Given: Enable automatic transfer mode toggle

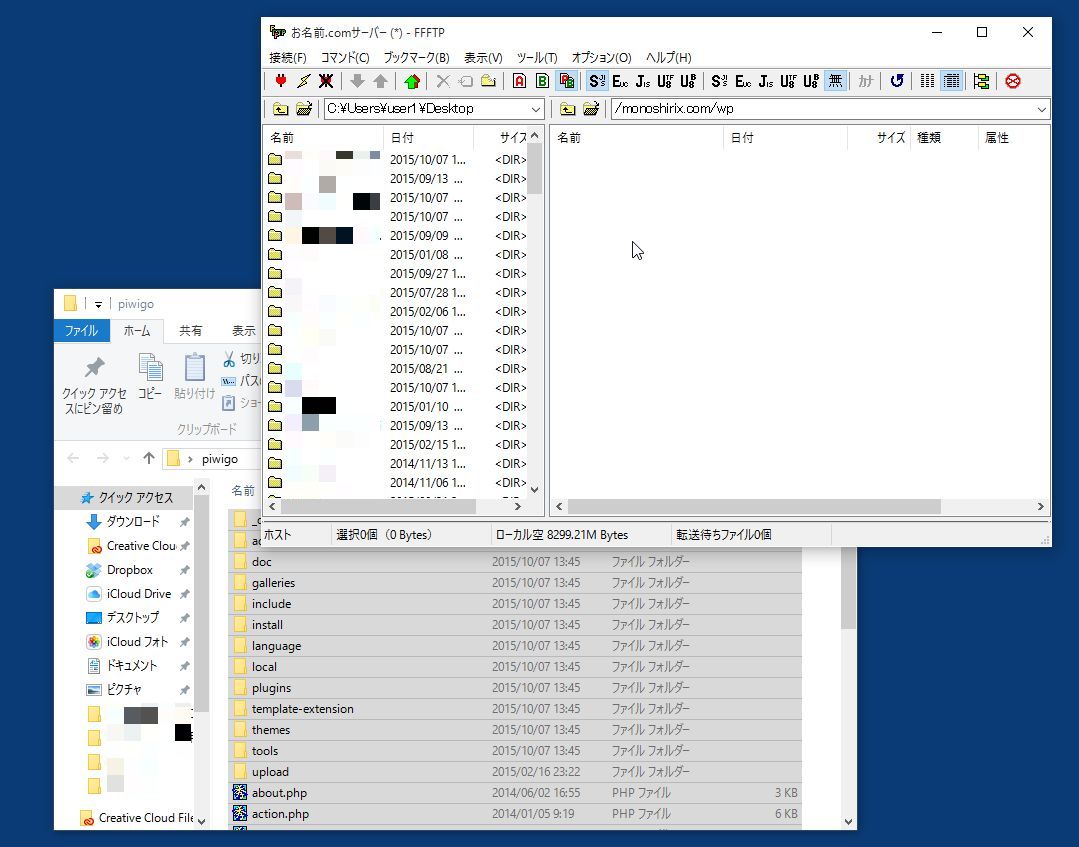Looking at the screenshot, I should (x=566, y=81).
